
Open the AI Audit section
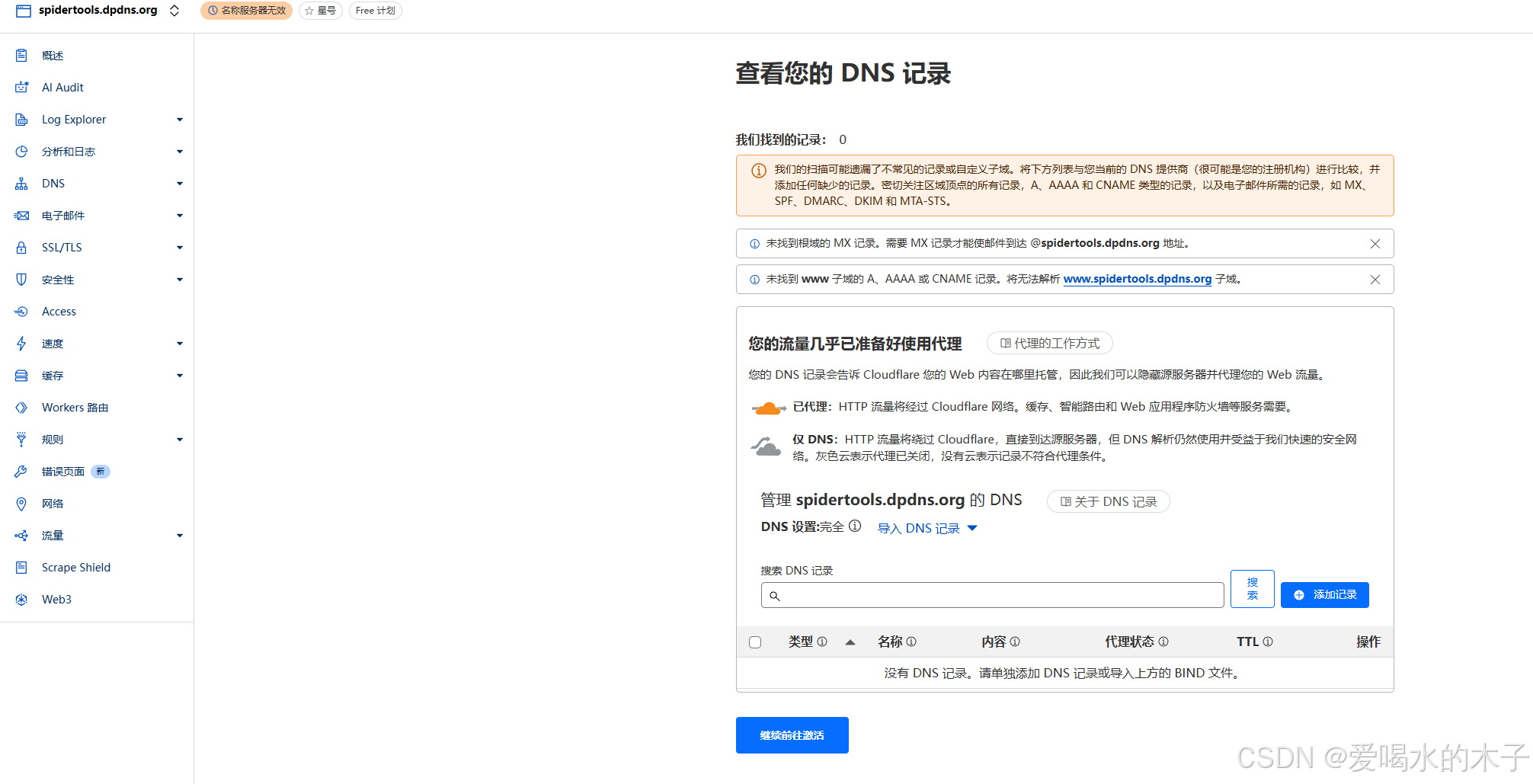tap(62, 87)
